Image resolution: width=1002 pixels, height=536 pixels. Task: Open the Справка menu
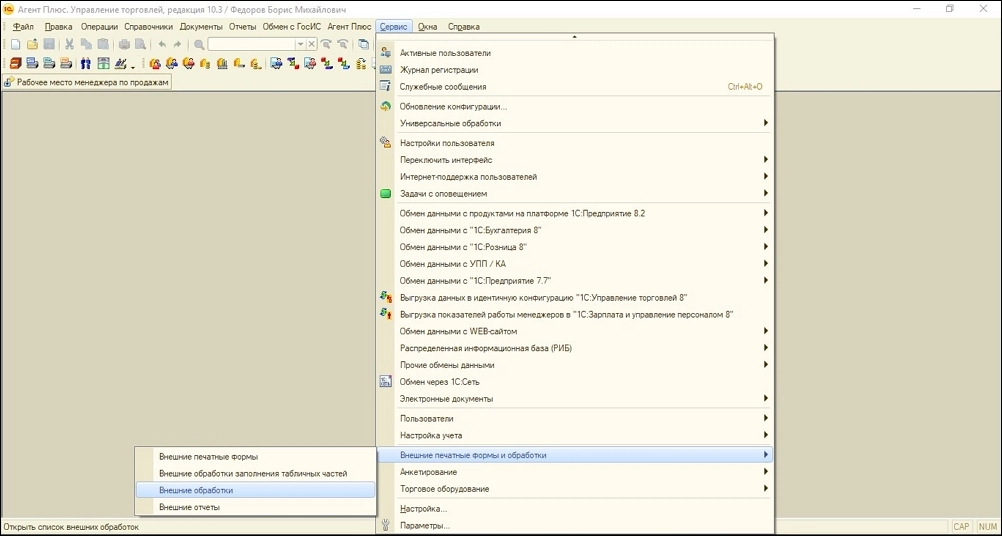pyautogui.click(x=463, y=27)
